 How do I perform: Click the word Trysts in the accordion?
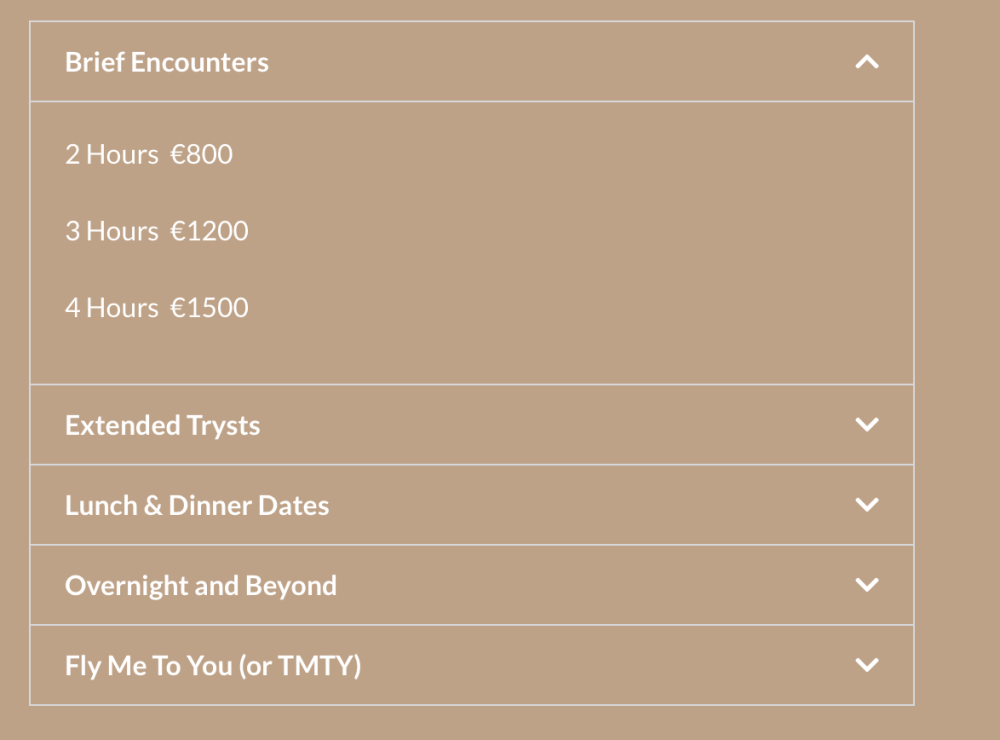pos(223,426)
